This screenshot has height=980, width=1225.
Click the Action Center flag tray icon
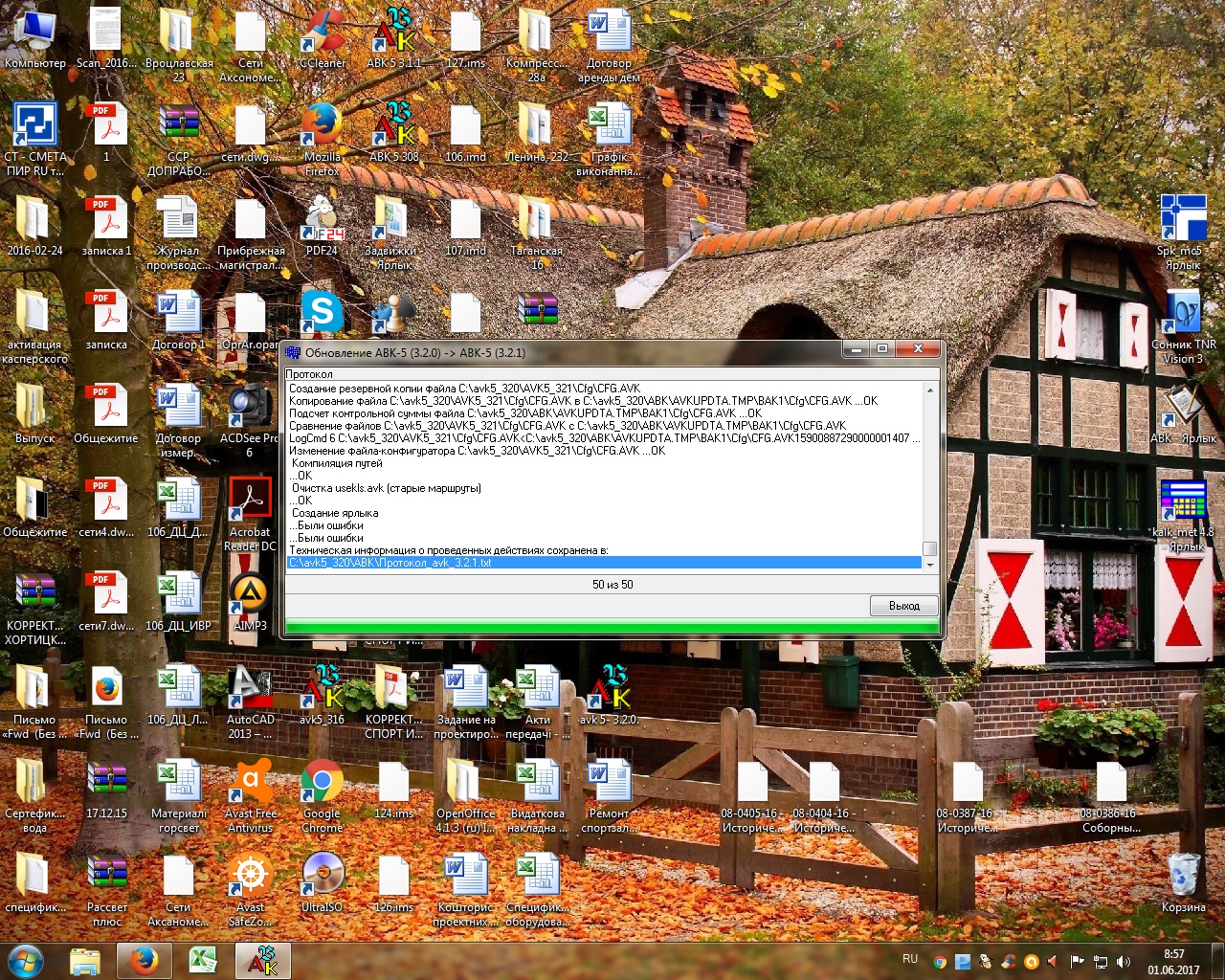(x=1077, y=962)
